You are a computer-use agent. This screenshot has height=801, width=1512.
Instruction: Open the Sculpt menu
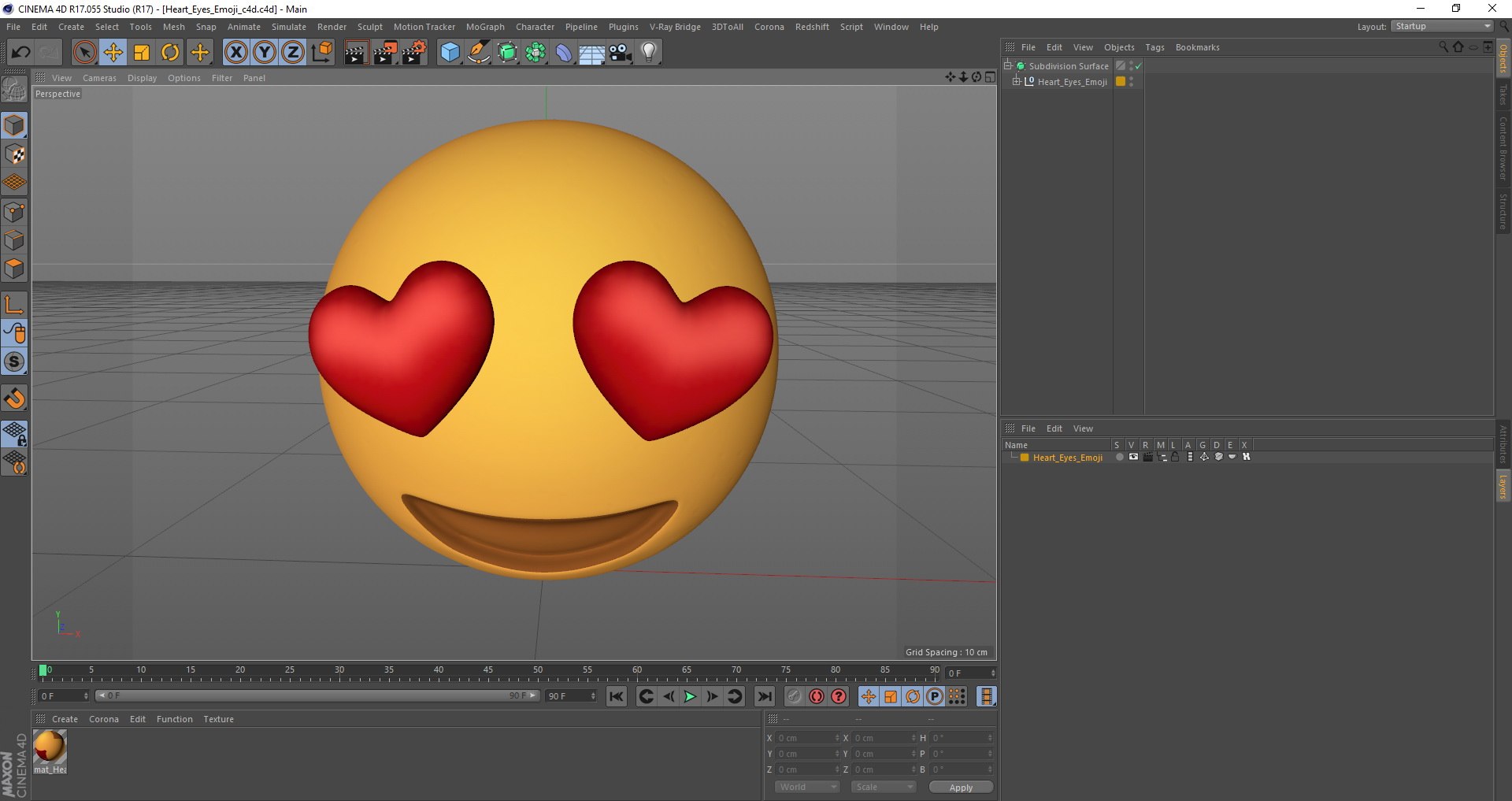[369, 27]
